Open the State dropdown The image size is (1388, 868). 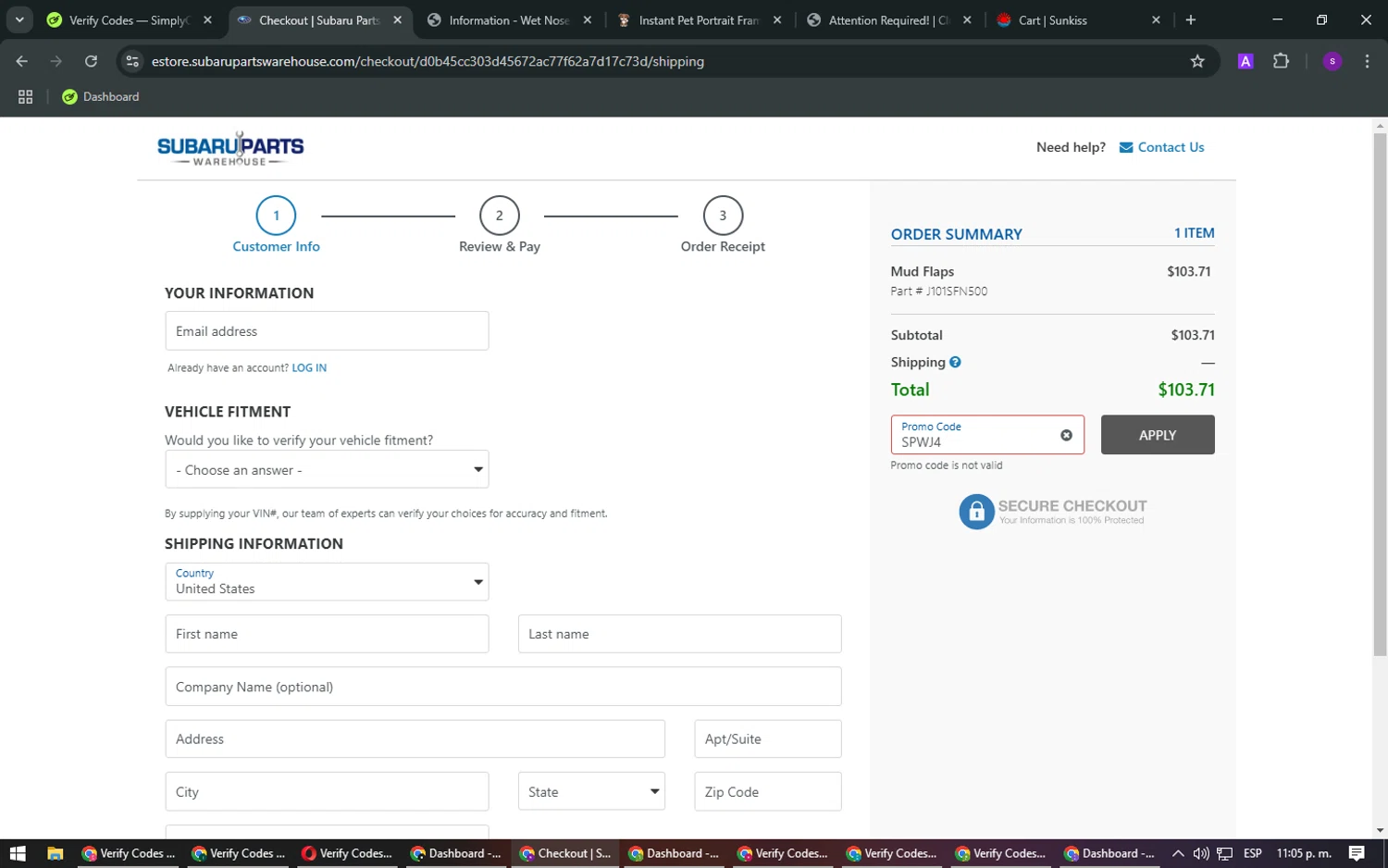(591, 791)
